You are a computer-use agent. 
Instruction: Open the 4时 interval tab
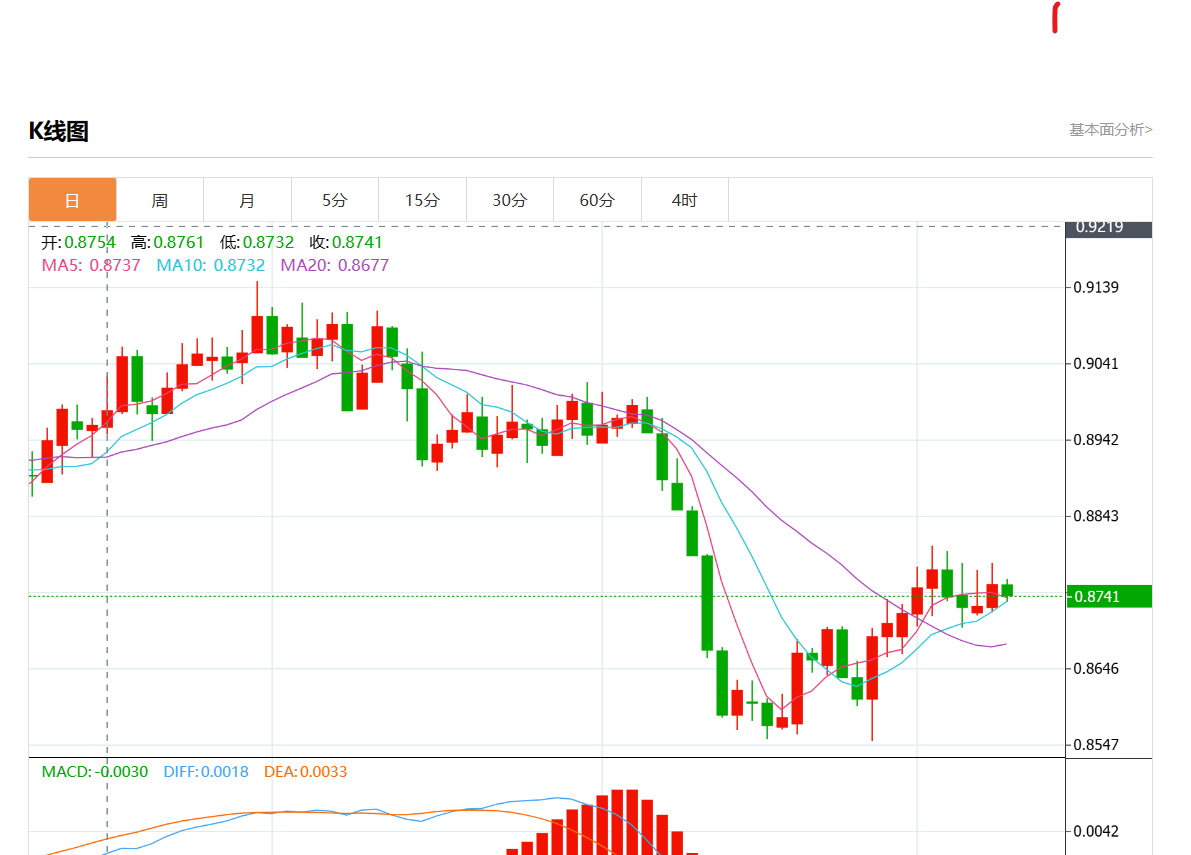point(684,200)
